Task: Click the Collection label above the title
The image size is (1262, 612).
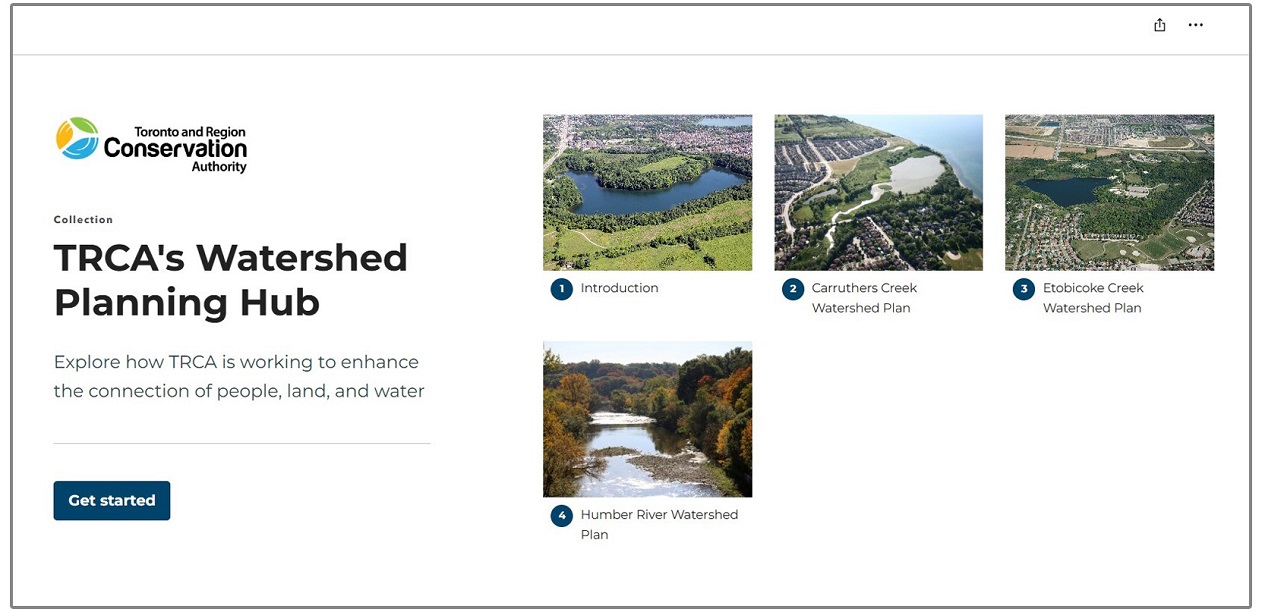Action: [x=83, y=219]
